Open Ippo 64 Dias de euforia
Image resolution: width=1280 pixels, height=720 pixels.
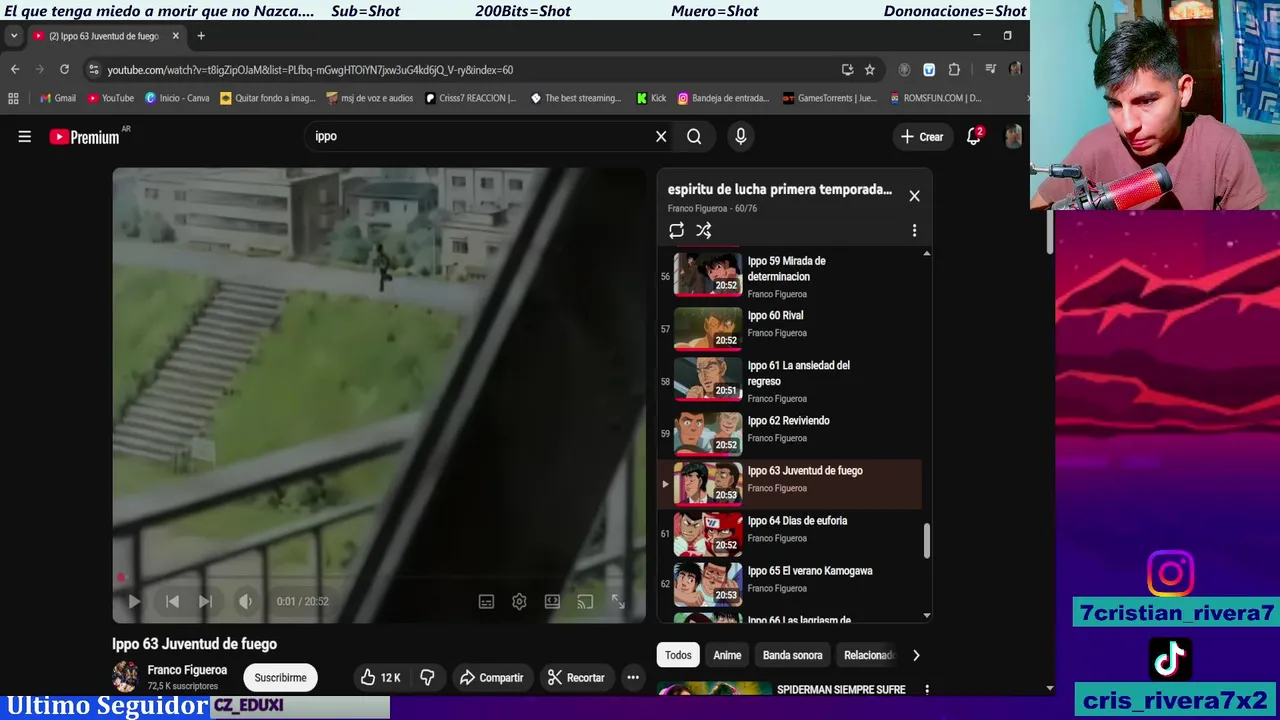click(790, 534)
